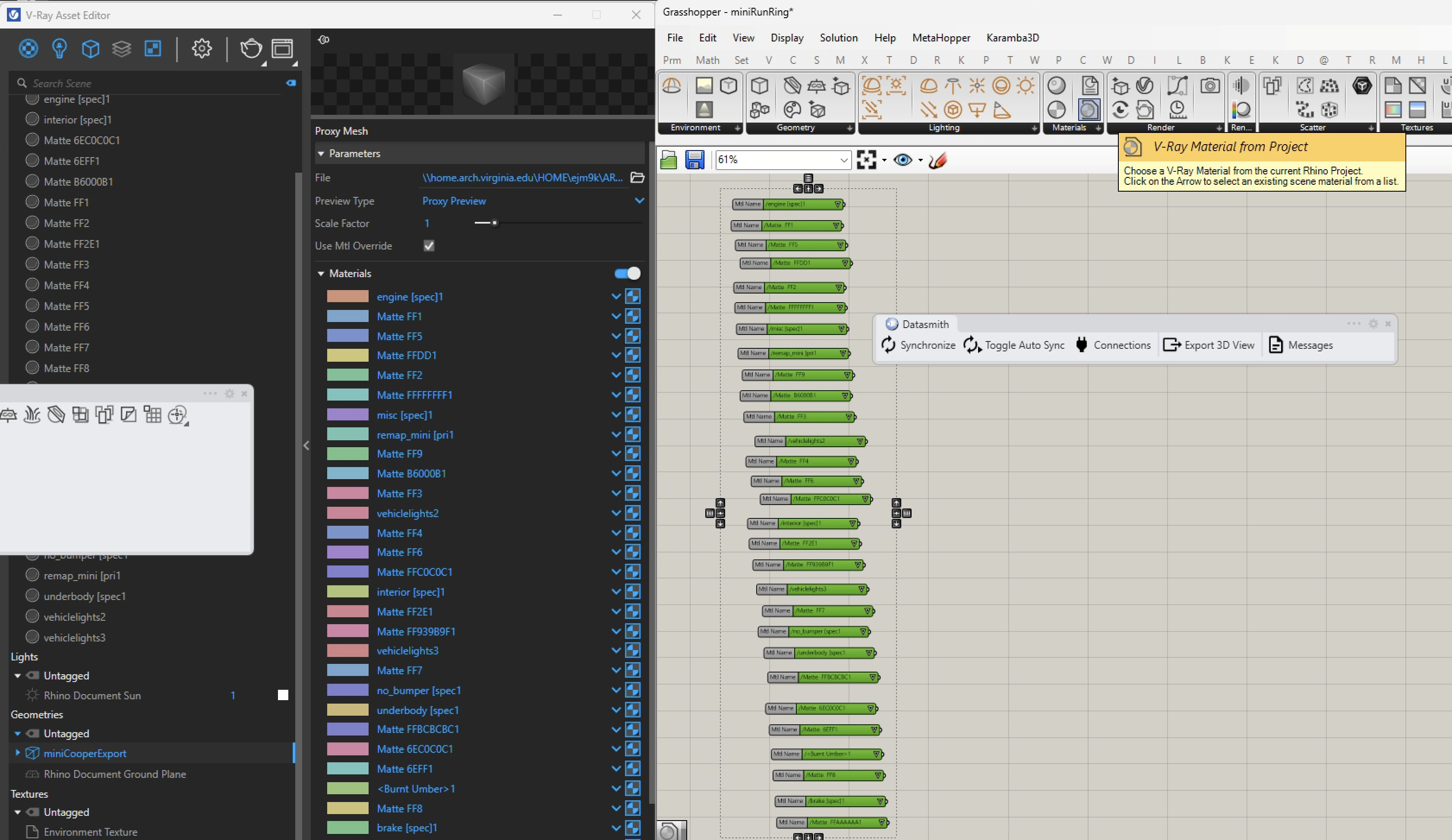
Task: Toggle the Materials override switch
Action: [628, 273]
